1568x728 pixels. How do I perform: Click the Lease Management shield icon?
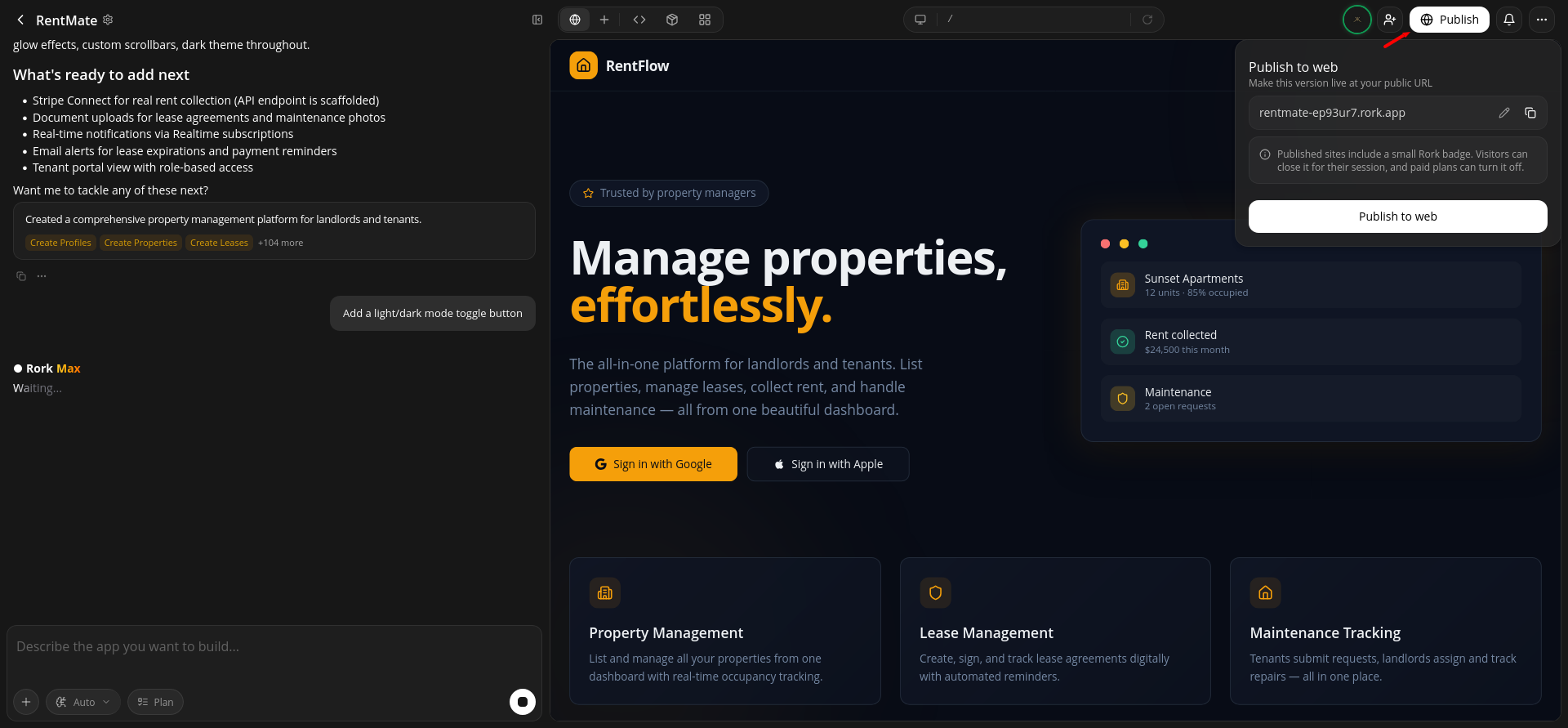[935, 593]
